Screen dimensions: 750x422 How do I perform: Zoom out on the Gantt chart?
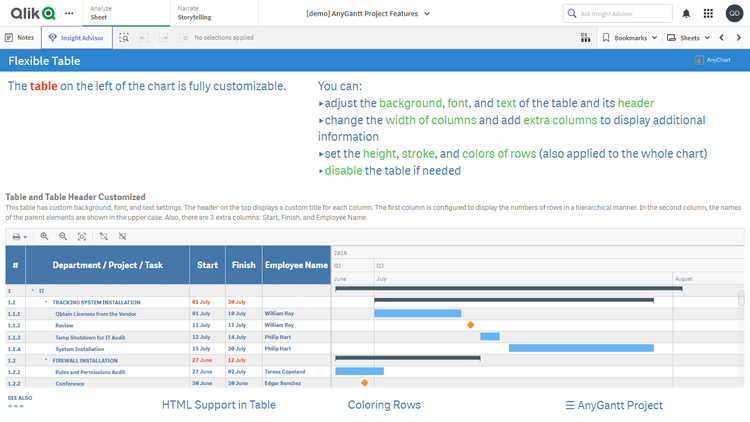63,236
